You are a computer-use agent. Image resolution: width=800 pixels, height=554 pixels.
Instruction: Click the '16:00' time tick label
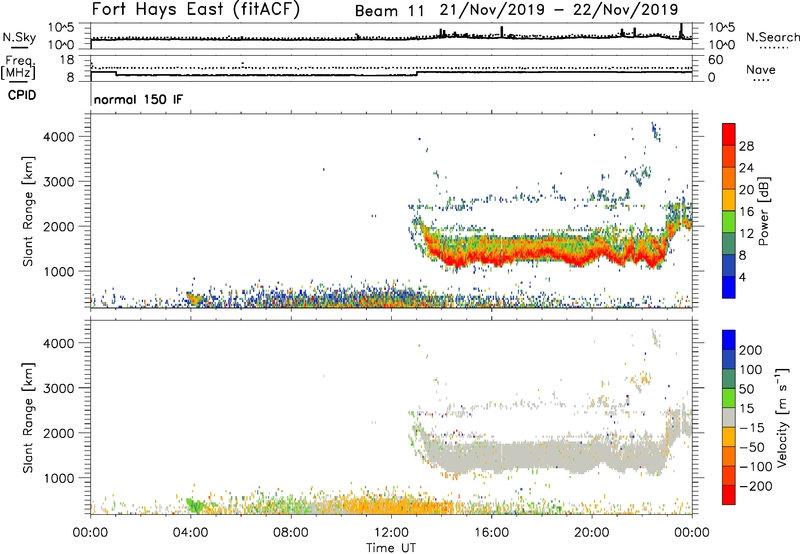[x=491, y=533]
